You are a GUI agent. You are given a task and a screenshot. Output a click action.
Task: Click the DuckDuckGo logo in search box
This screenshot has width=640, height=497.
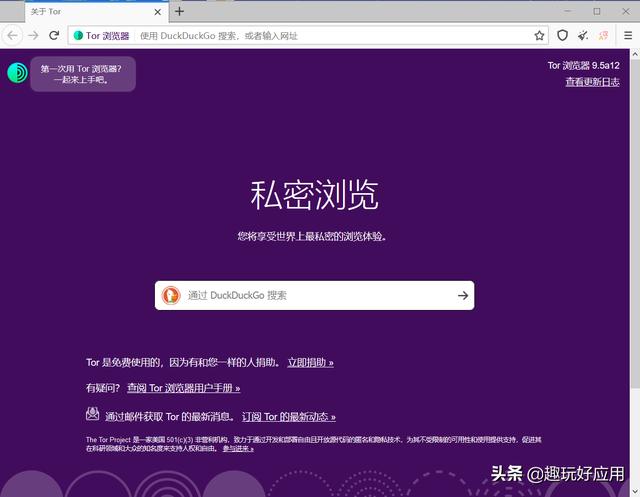[171, 295]
